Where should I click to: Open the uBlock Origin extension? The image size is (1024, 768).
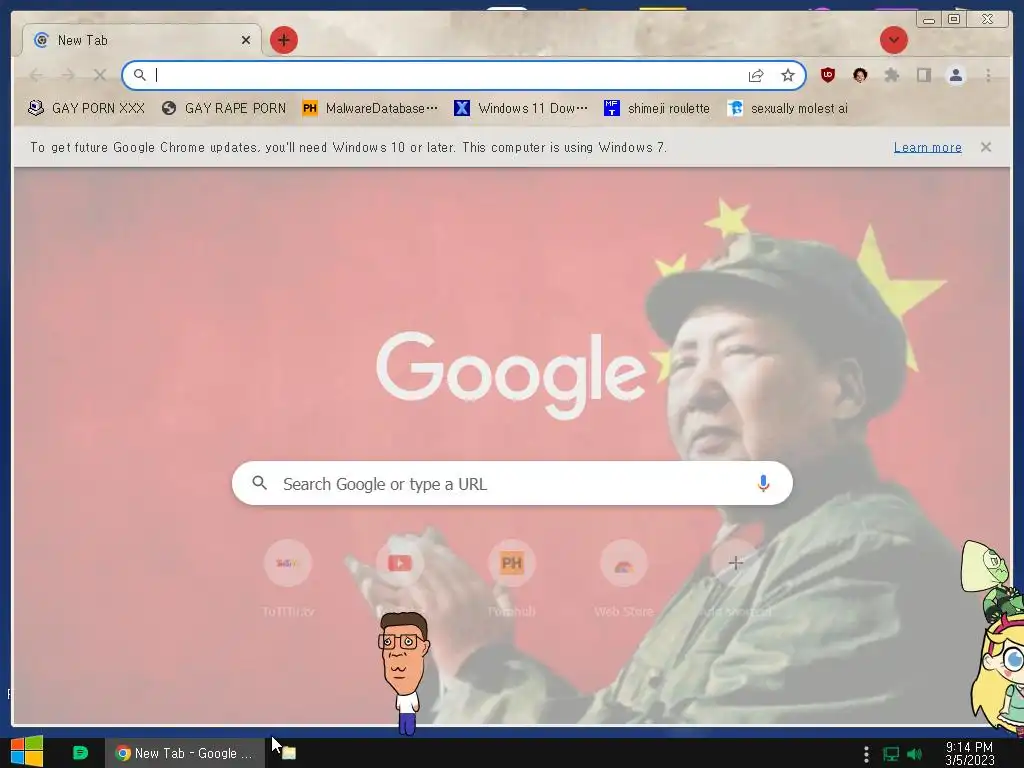point(827,75)
